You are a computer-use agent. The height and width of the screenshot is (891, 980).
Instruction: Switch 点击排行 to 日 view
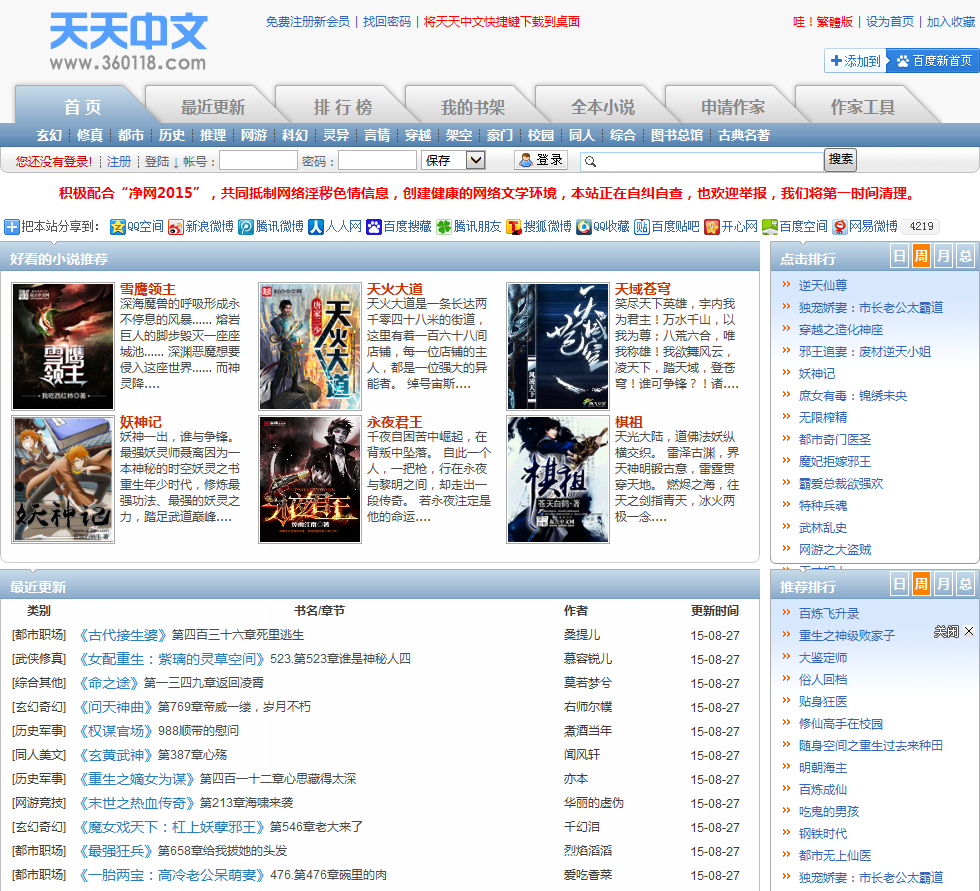[x=899, y=256]
